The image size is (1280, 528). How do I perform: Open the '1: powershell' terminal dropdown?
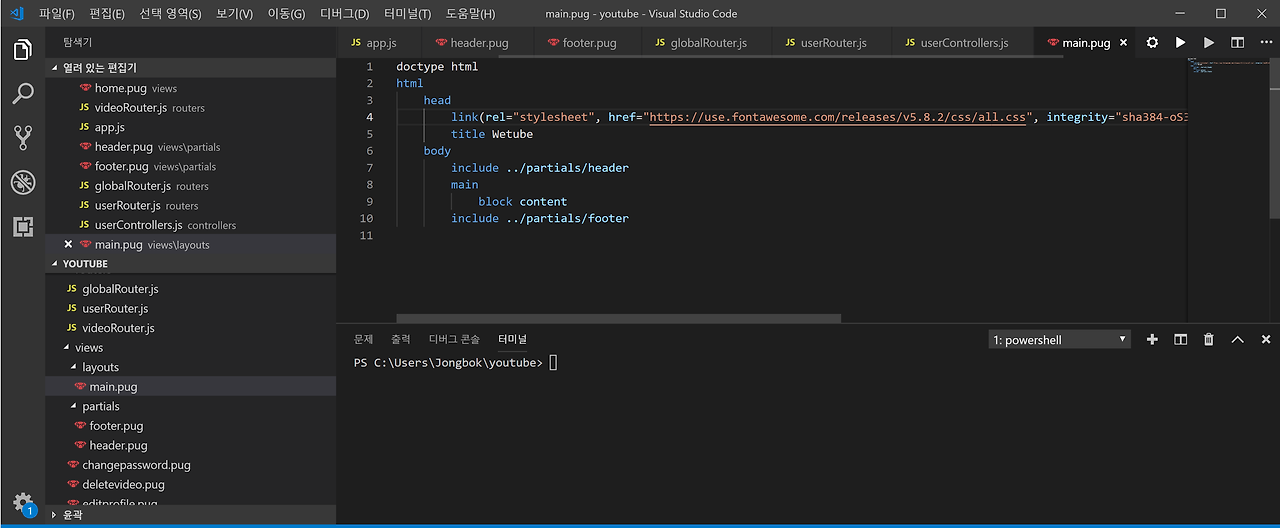[x=1059, y=340]
